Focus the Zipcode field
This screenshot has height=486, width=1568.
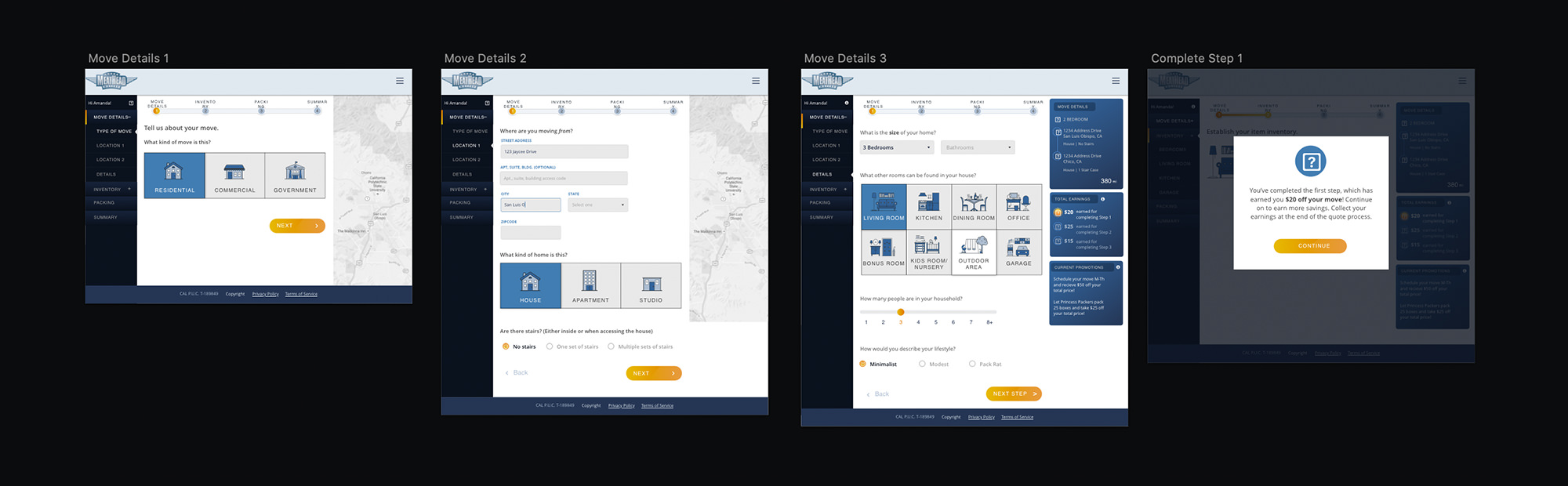(531, 233)
